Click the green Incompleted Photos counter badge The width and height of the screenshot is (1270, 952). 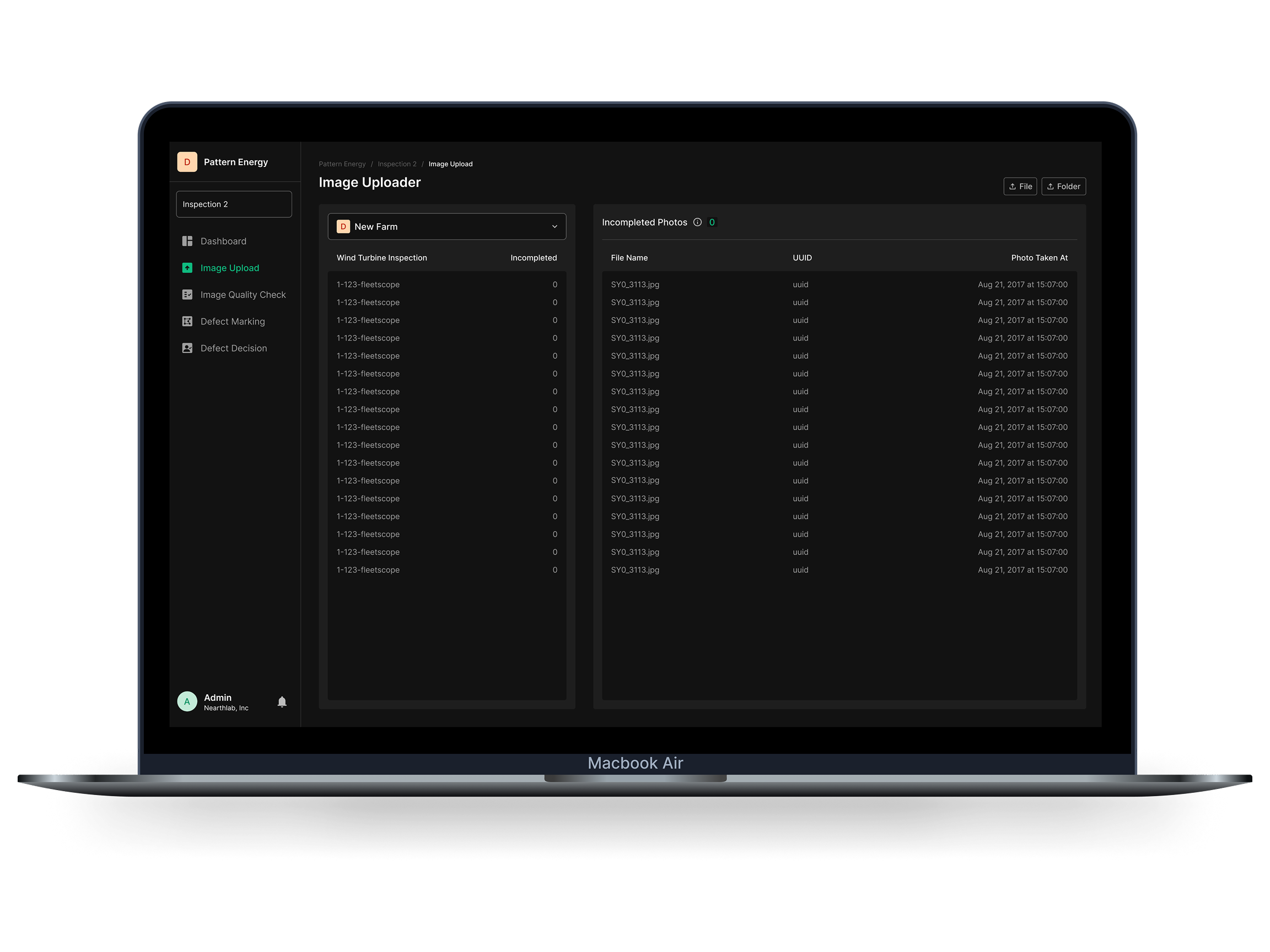(x=712, y=222)
